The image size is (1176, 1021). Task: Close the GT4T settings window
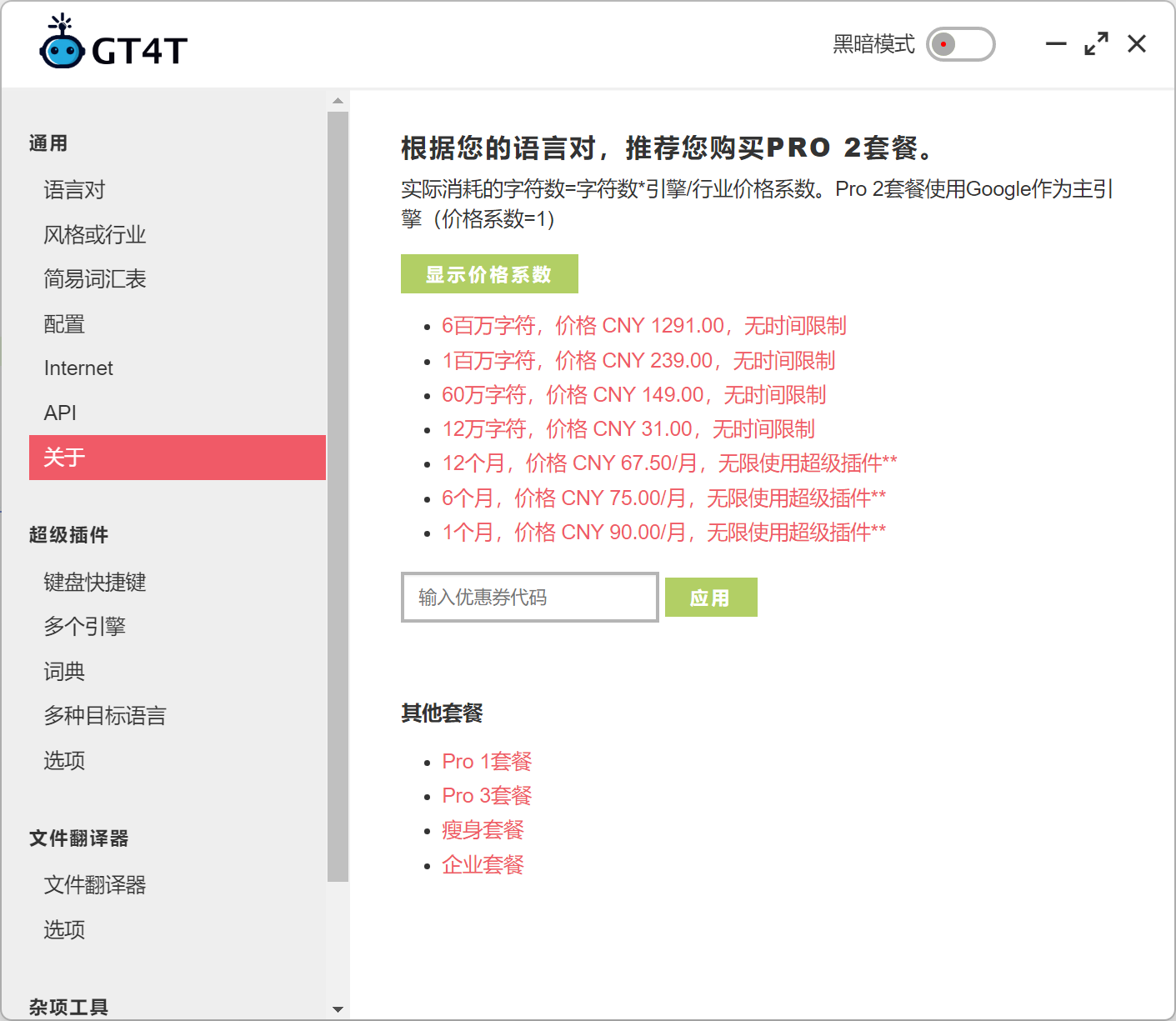click(x=1136, y=44)
